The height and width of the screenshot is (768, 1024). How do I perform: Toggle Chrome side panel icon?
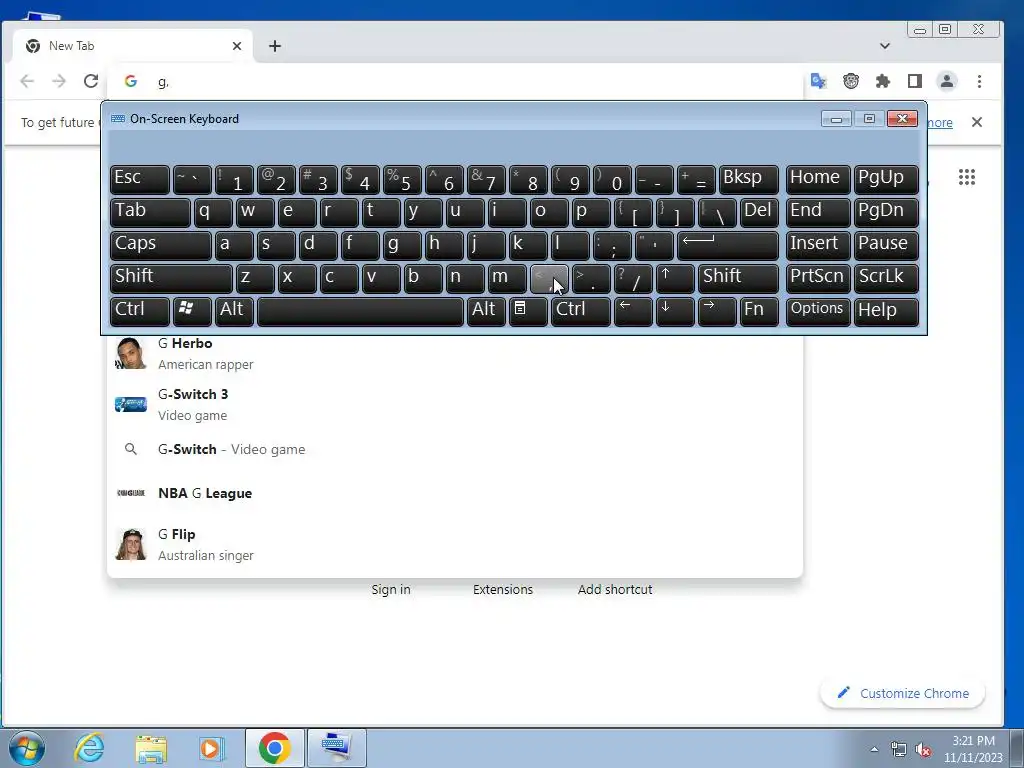[915, 81]
